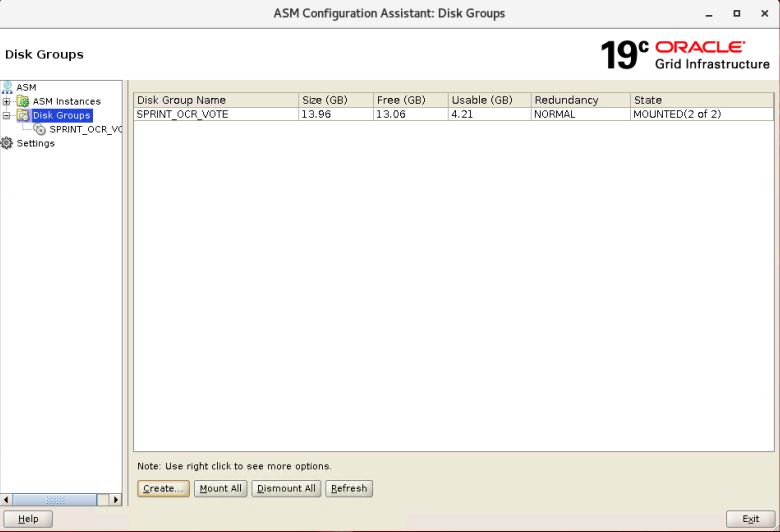Click the 4.21 usable cell
This screenshot has height=532, width=780.
click(x=489, y=114)
